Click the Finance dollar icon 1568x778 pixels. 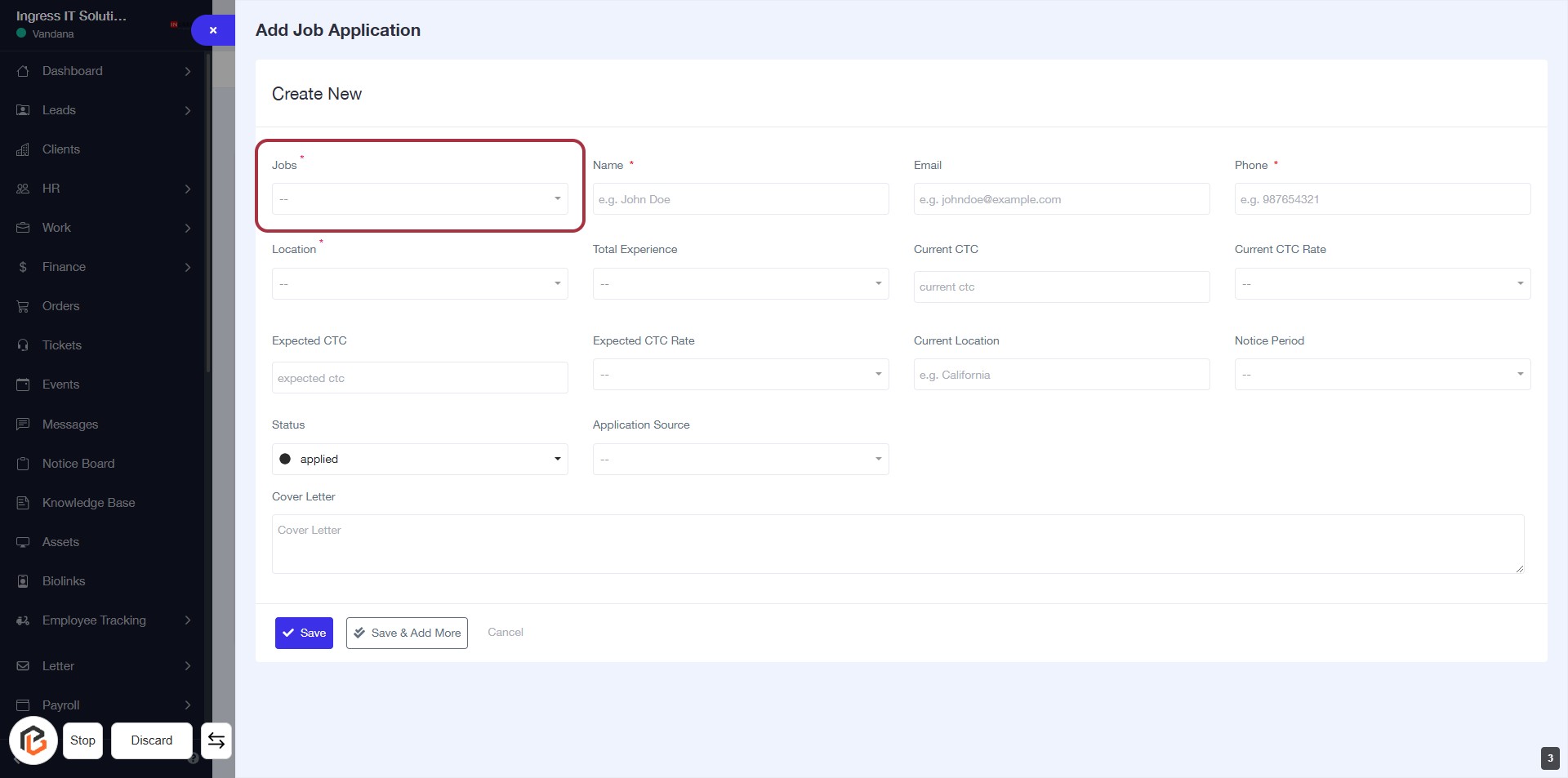click(23, 267)
